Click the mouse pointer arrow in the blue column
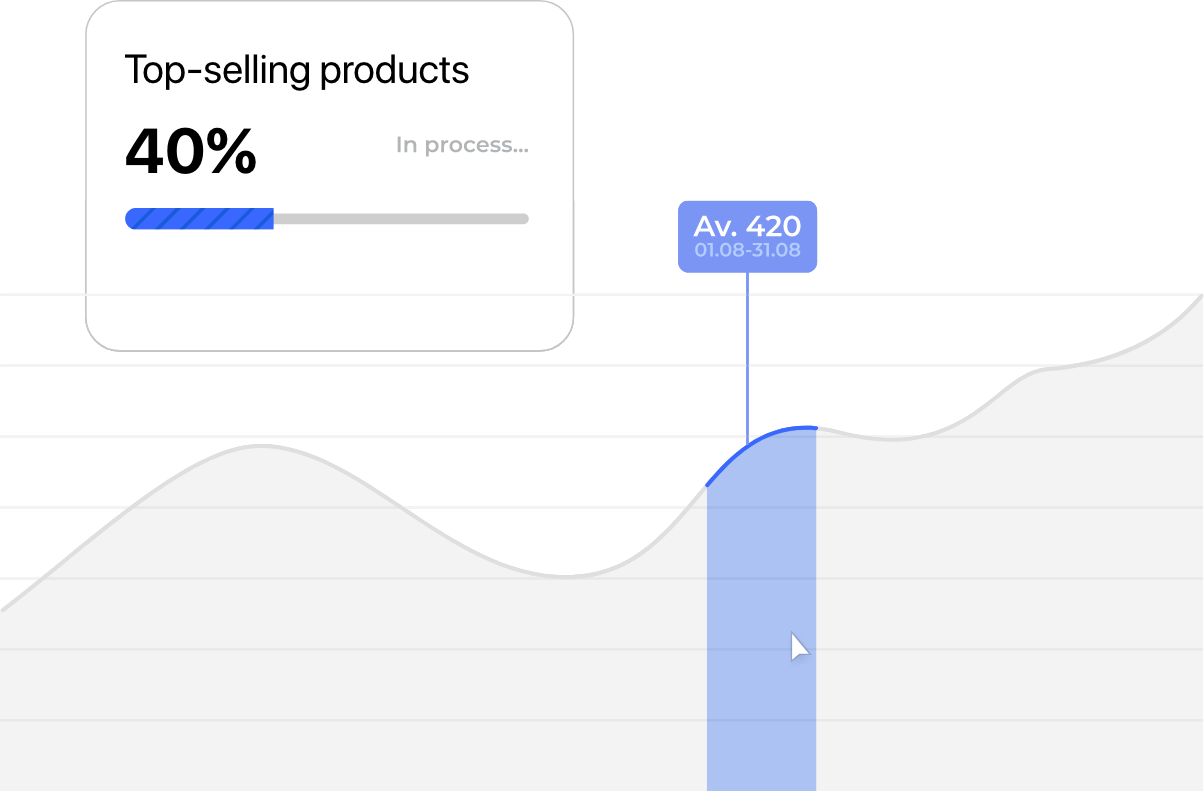Screen dimensions: 1204x792 pyautogui.click(x=799, y=646)
